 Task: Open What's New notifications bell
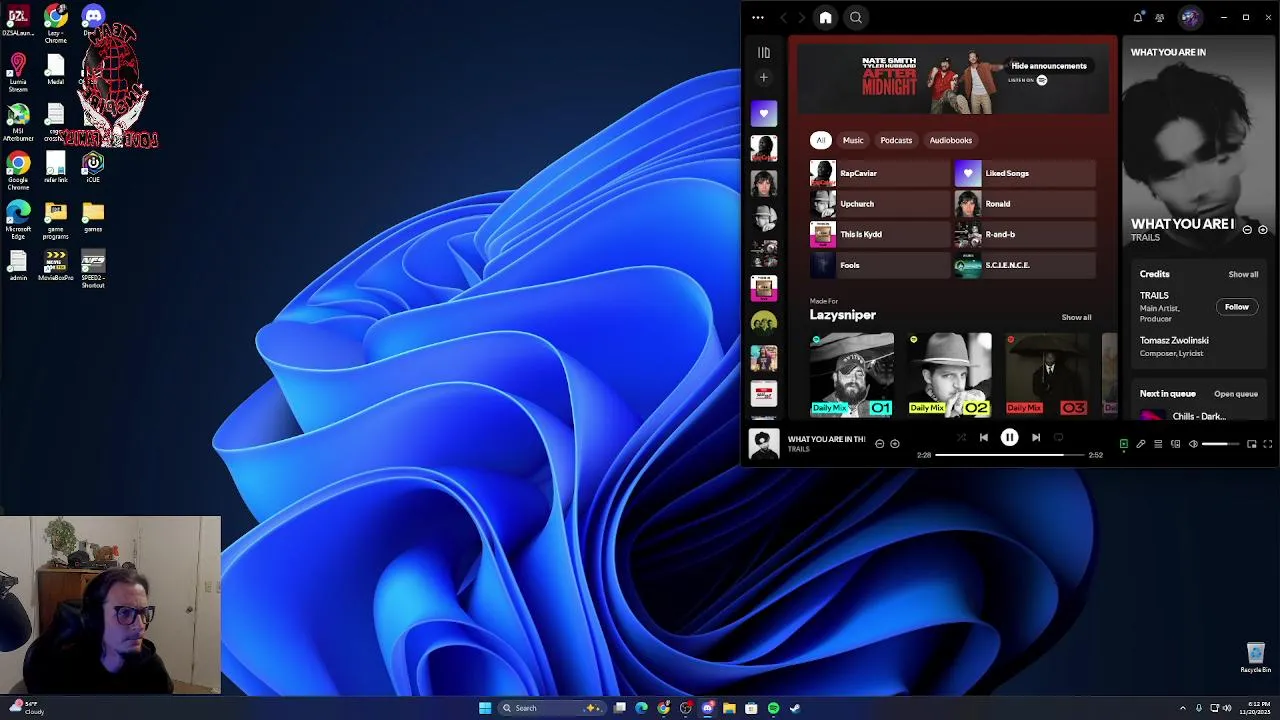point(1138,17)
